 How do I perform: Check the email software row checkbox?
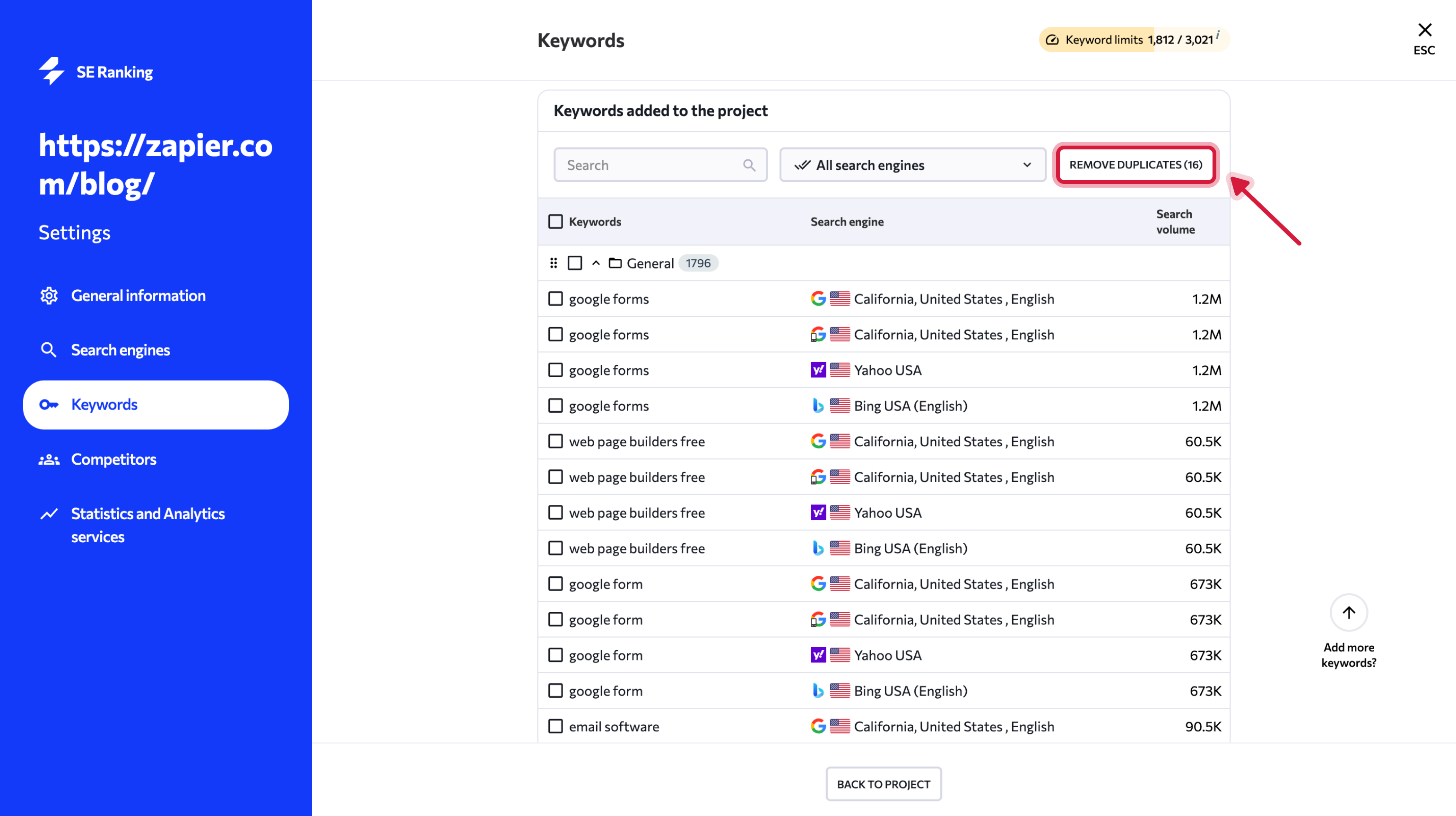pos(555,726)
